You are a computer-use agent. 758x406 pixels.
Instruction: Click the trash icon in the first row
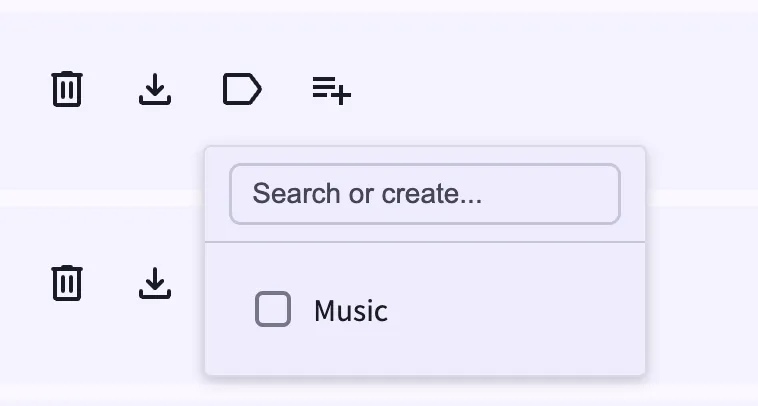(x=67, y=89)
